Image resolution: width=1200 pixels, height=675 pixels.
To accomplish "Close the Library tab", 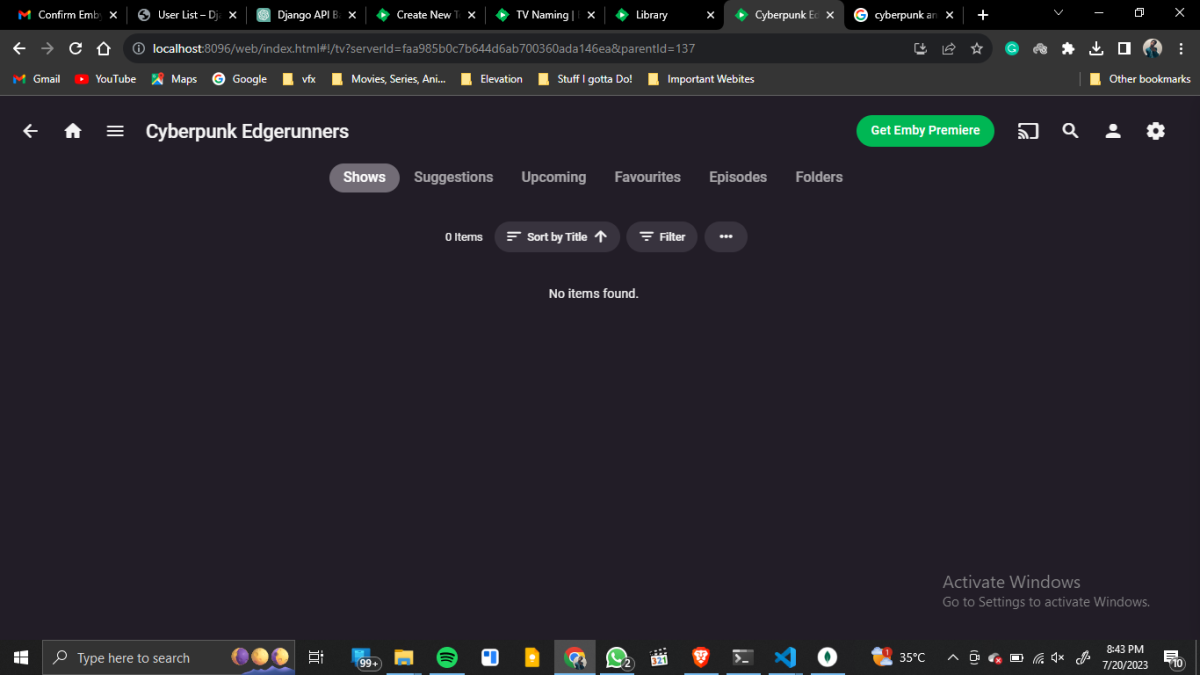I will tap(711, 15).
